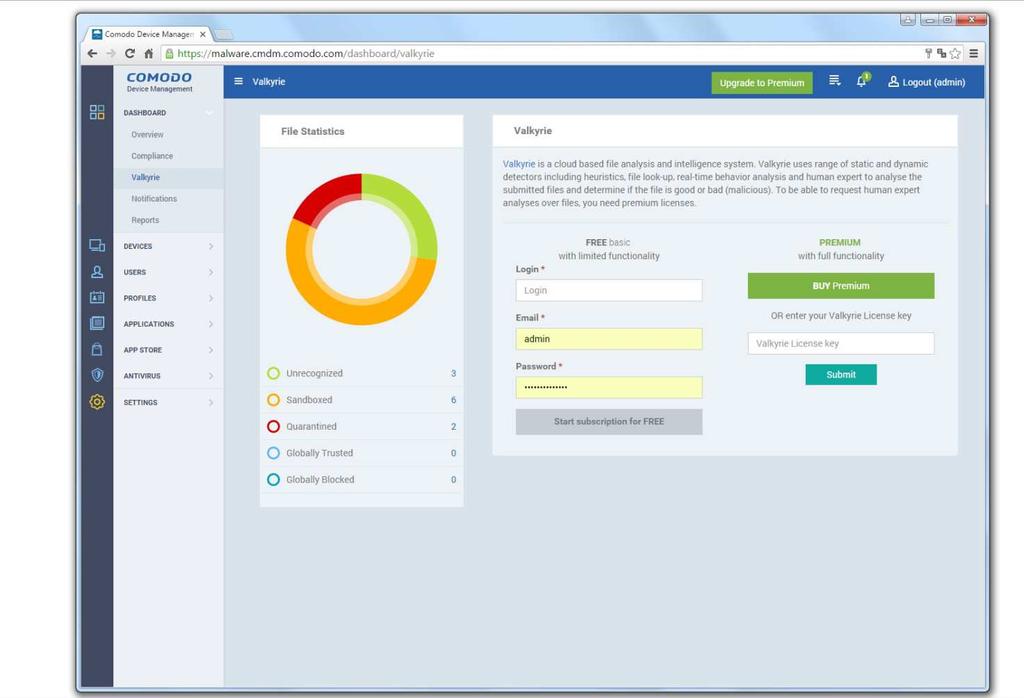Click the Globally Blocked legend circle
This screenshot has height=698, width=1024.
tap(274, 479)
